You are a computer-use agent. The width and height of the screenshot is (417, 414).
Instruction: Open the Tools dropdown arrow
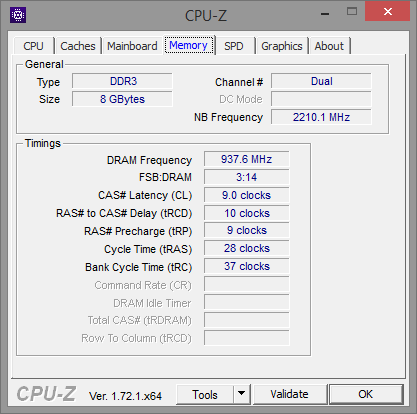(x=242, y=394)
